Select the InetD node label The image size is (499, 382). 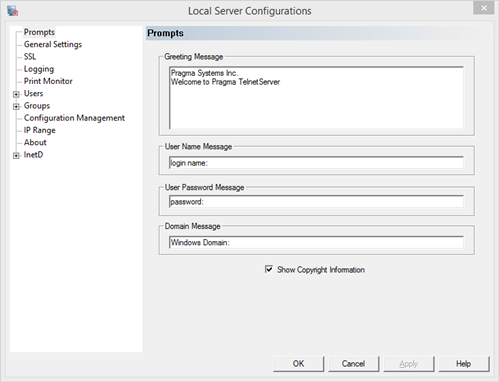pos(33,155)
